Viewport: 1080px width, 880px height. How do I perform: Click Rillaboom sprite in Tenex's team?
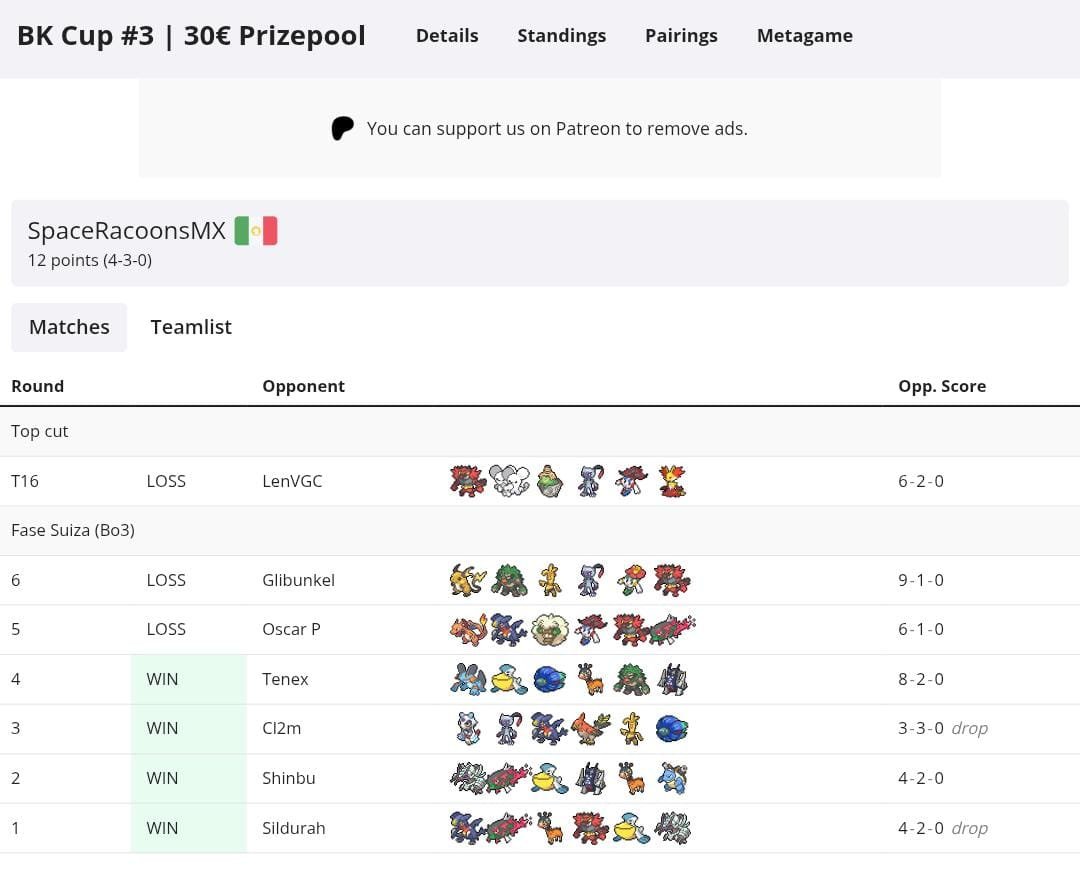tap(631, 679)
